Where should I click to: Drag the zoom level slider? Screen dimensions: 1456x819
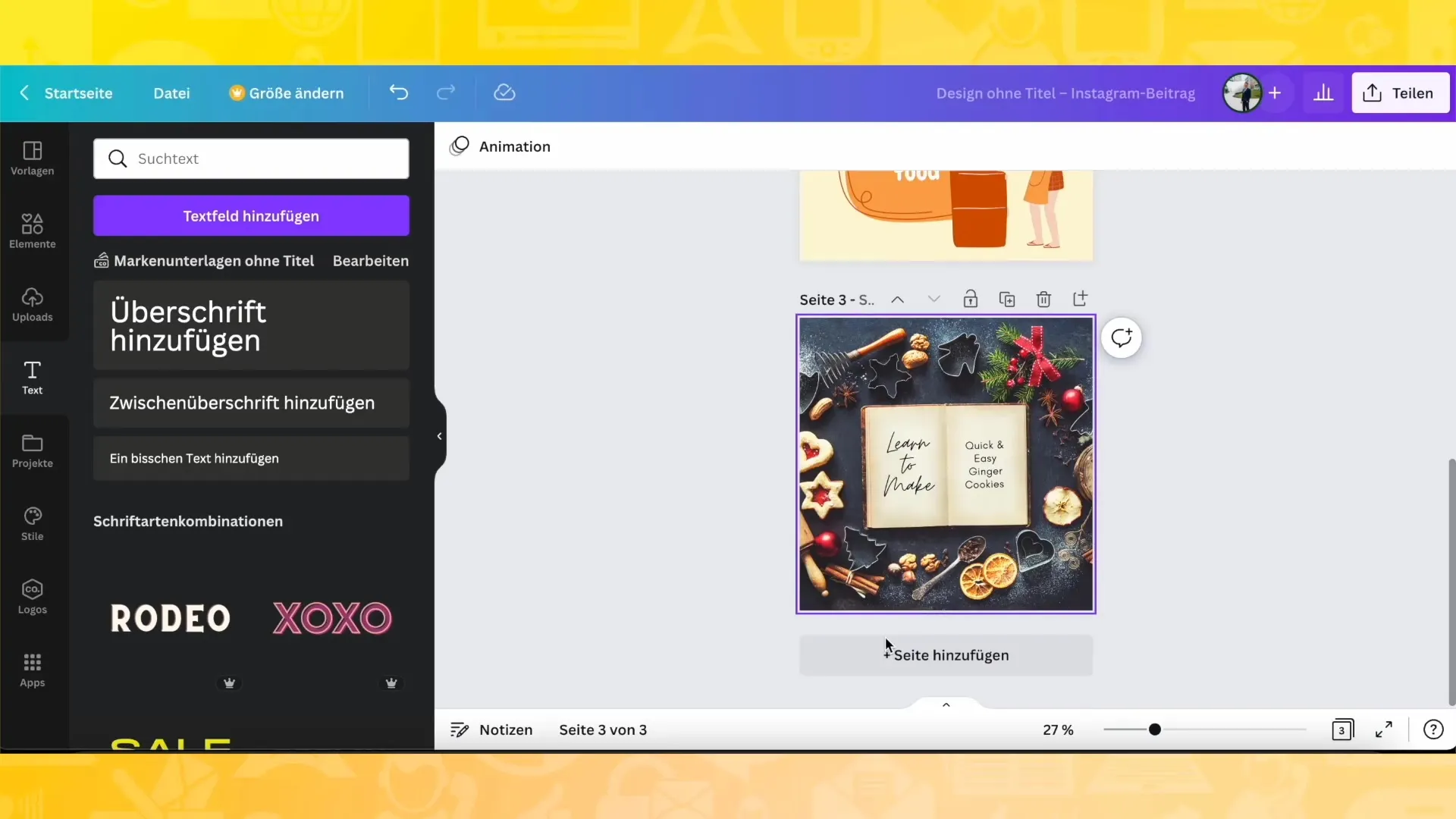[1154, 730]
